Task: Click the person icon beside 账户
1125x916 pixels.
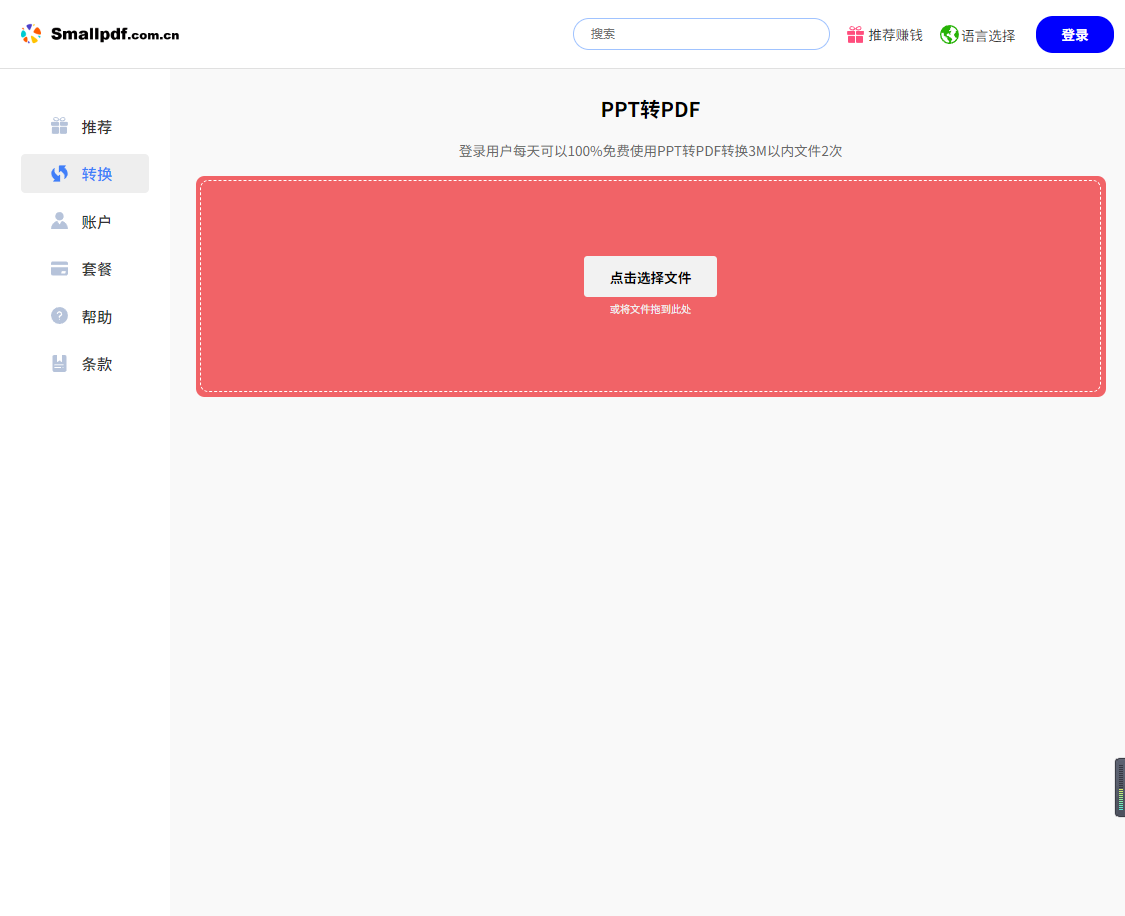Action: click(60, 221)
